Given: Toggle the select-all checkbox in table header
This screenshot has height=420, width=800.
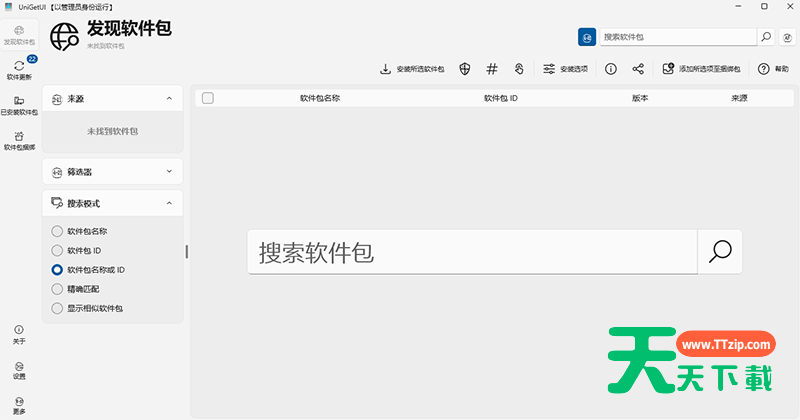Looking at the screenshot, I should tap(208, 98).
